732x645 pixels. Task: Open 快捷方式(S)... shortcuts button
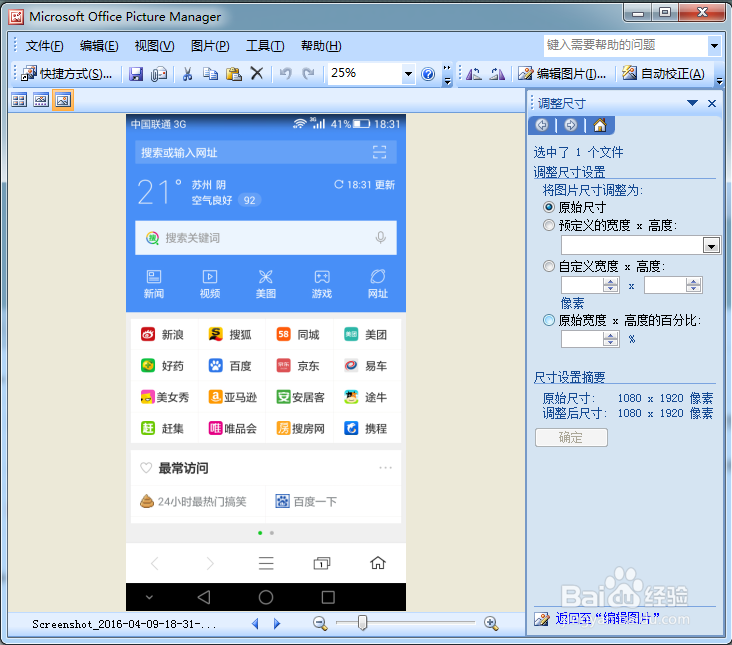click(x=67, y=74)
